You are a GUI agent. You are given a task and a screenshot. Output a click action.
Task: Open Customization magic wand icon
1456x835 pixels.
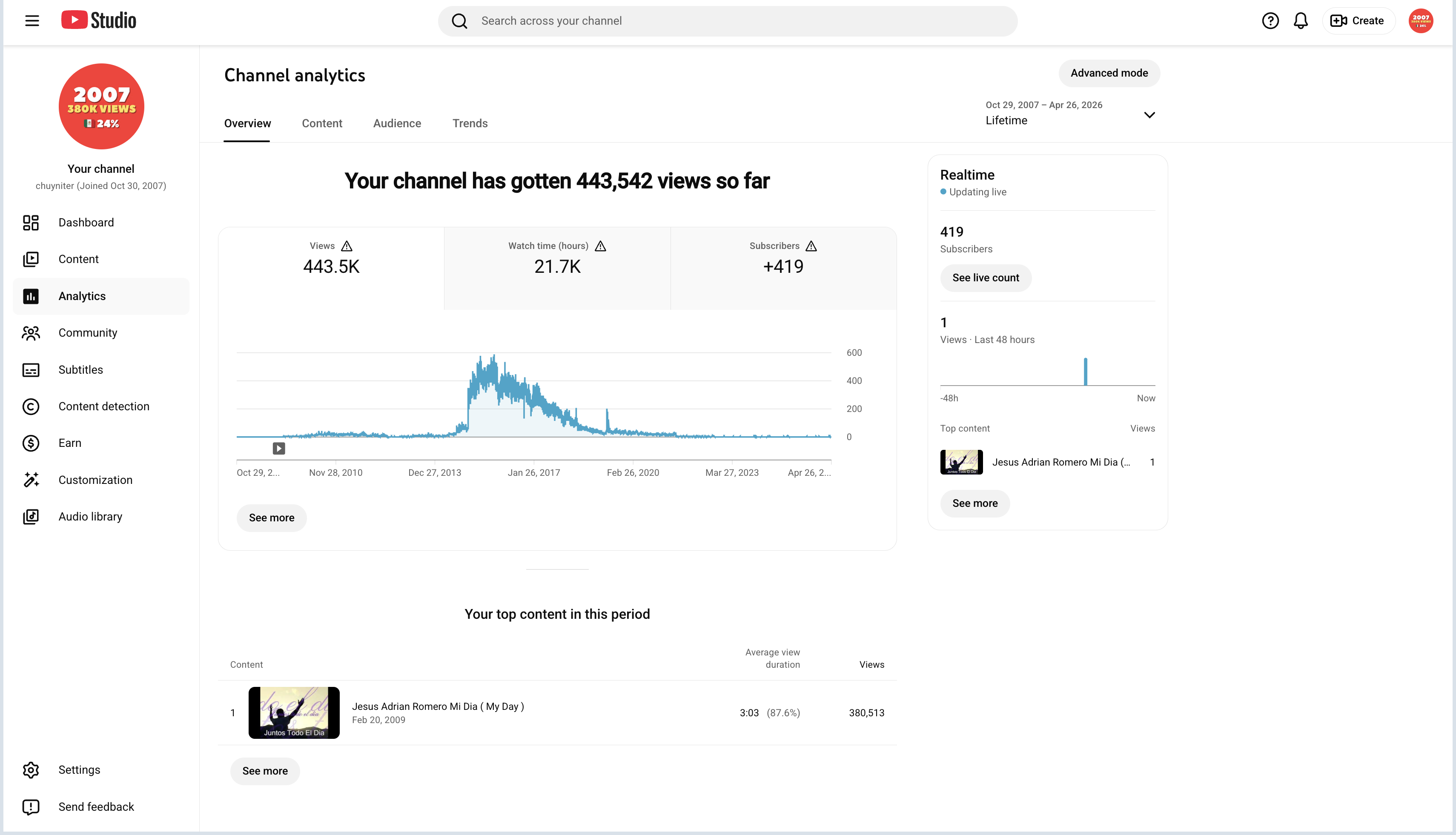(x=31, y=480)
